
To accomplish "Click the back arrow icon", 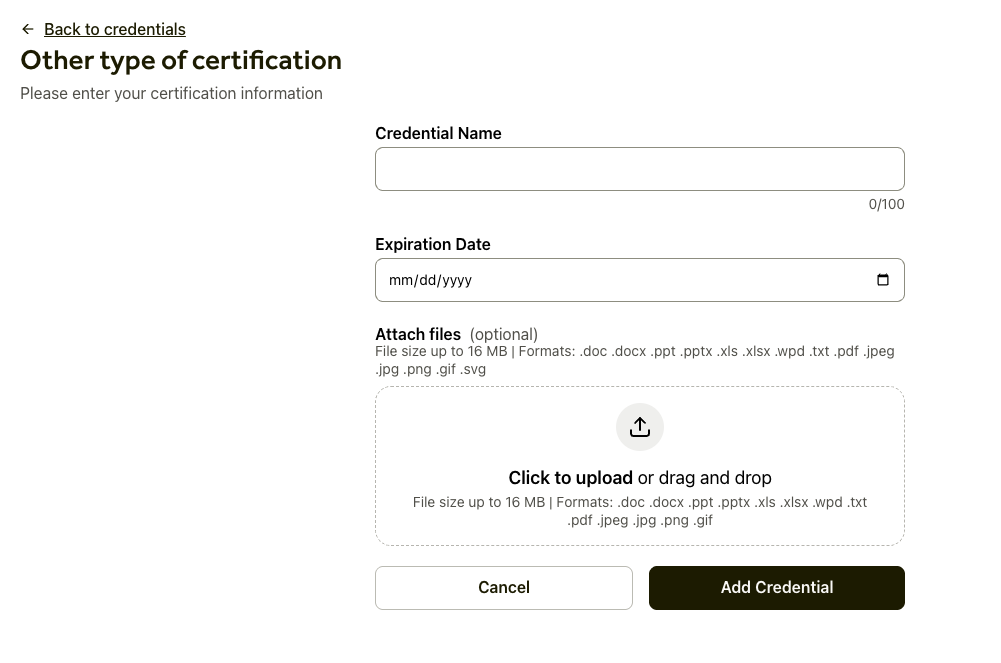I will click(x=28, y=29).
